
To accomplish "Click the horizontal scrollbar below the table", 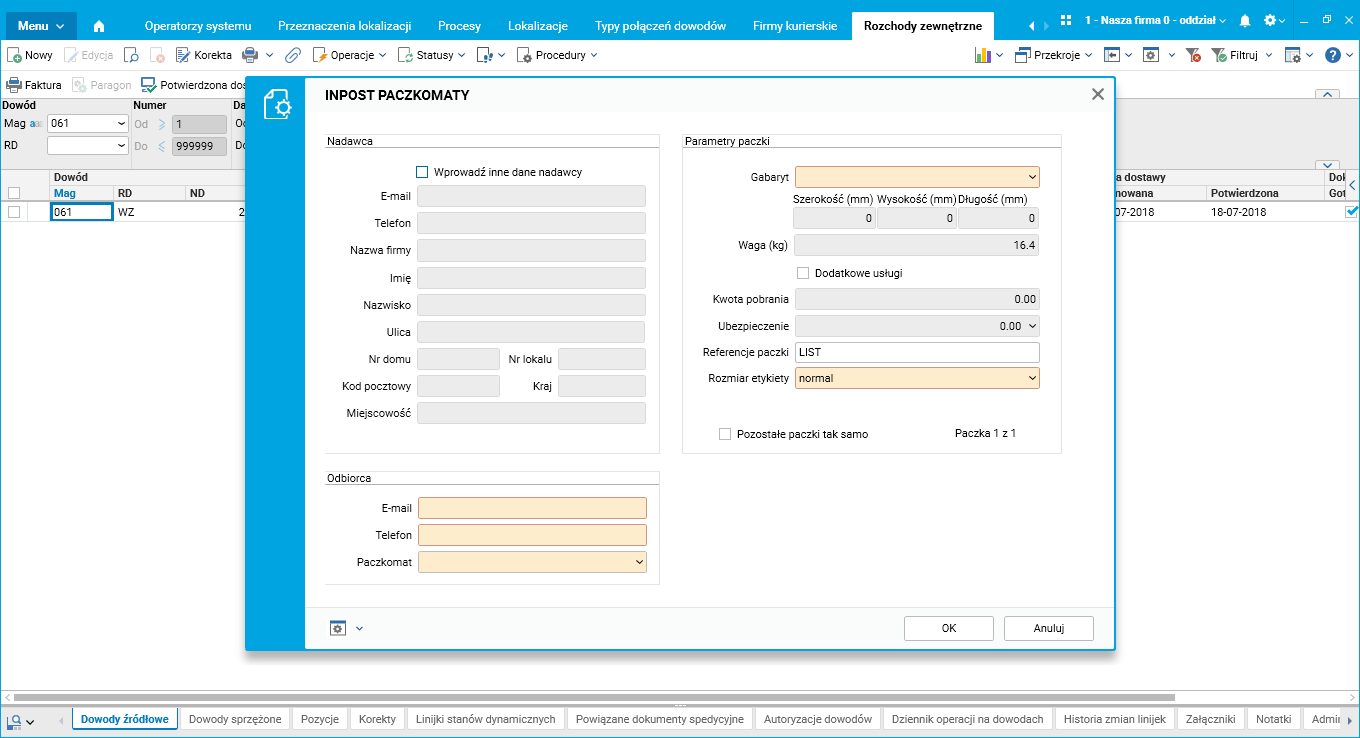I will [x=594, y=697].
